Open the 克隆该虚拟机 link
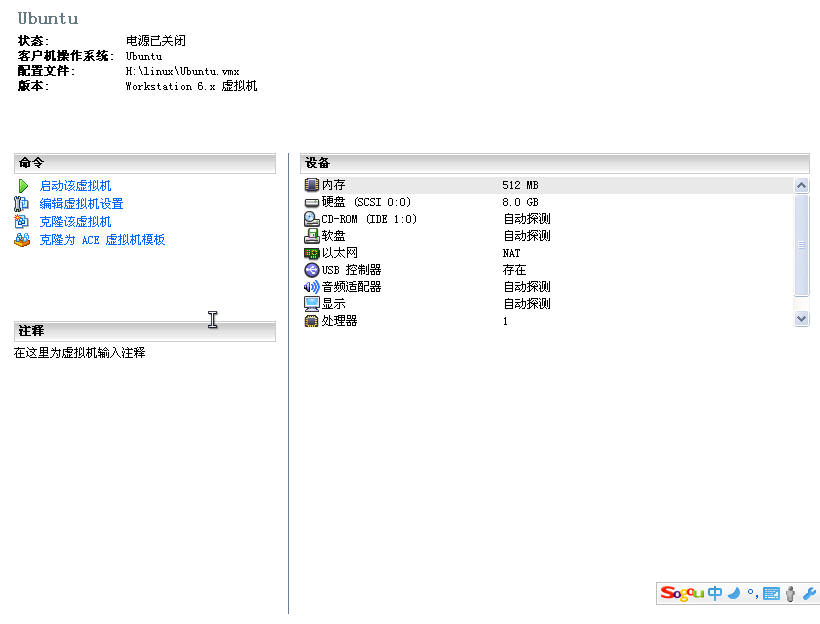This screenshot has width=820, height=624. pos(75,221)
